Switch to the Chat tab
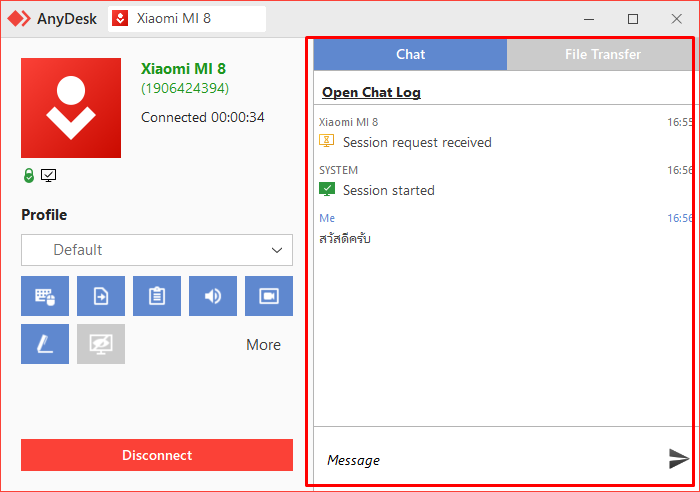This screenshot has width=700, height=492. click(x=410, y=54)
